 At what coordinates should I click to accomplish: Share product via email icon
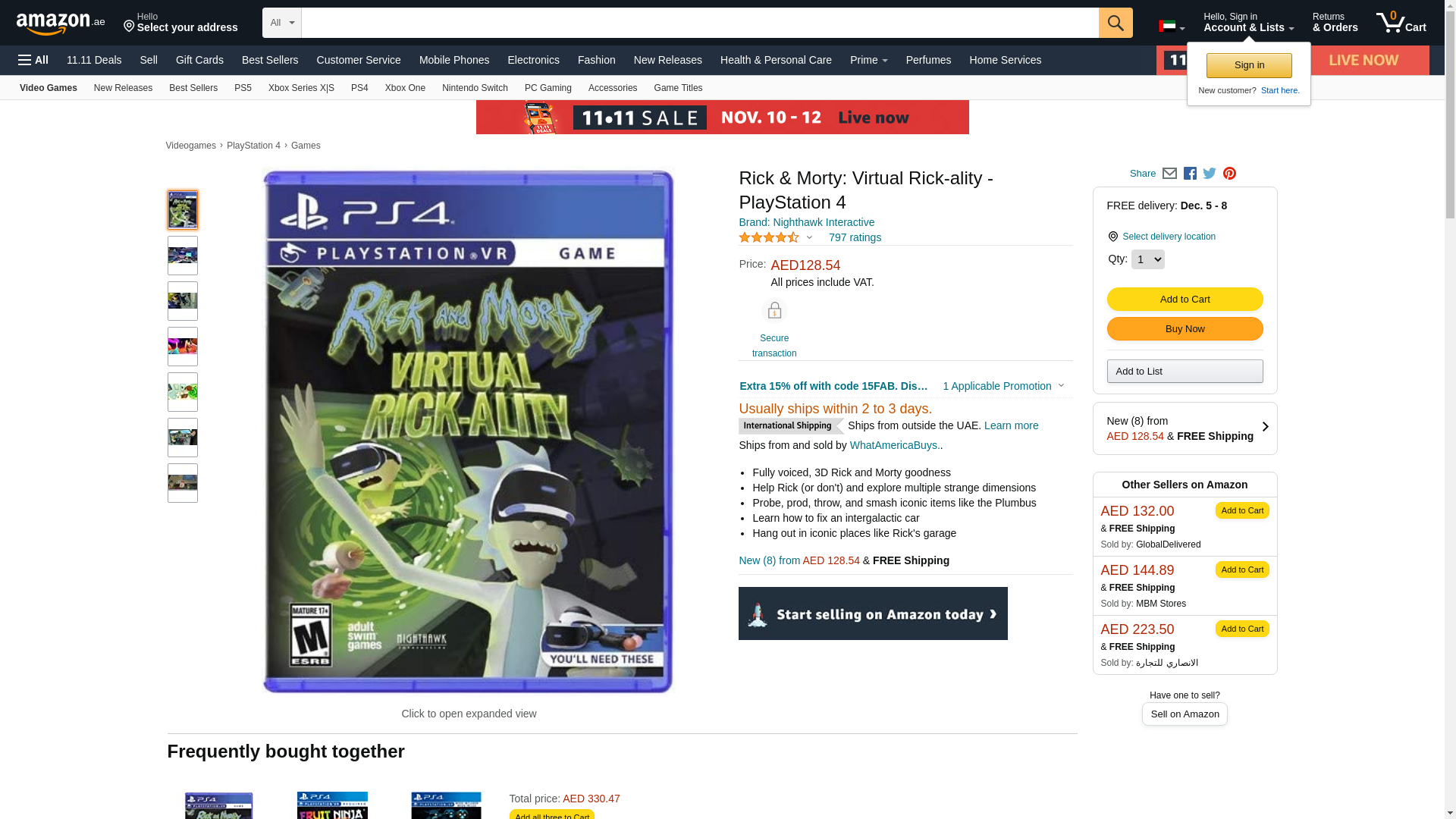1169,174
